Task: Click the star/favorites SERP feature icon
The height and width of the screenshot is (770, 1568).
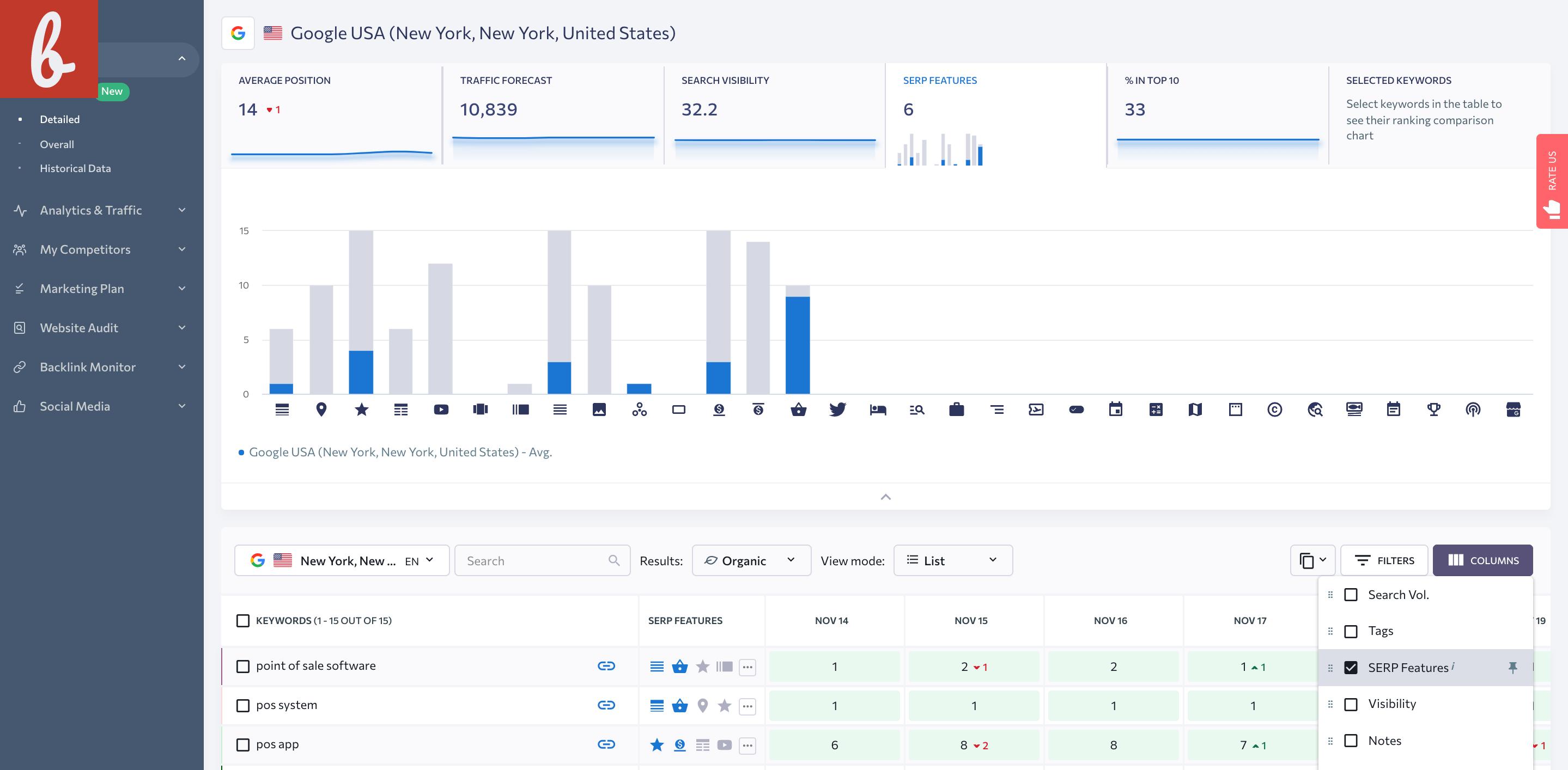Action: coord(361,410)
